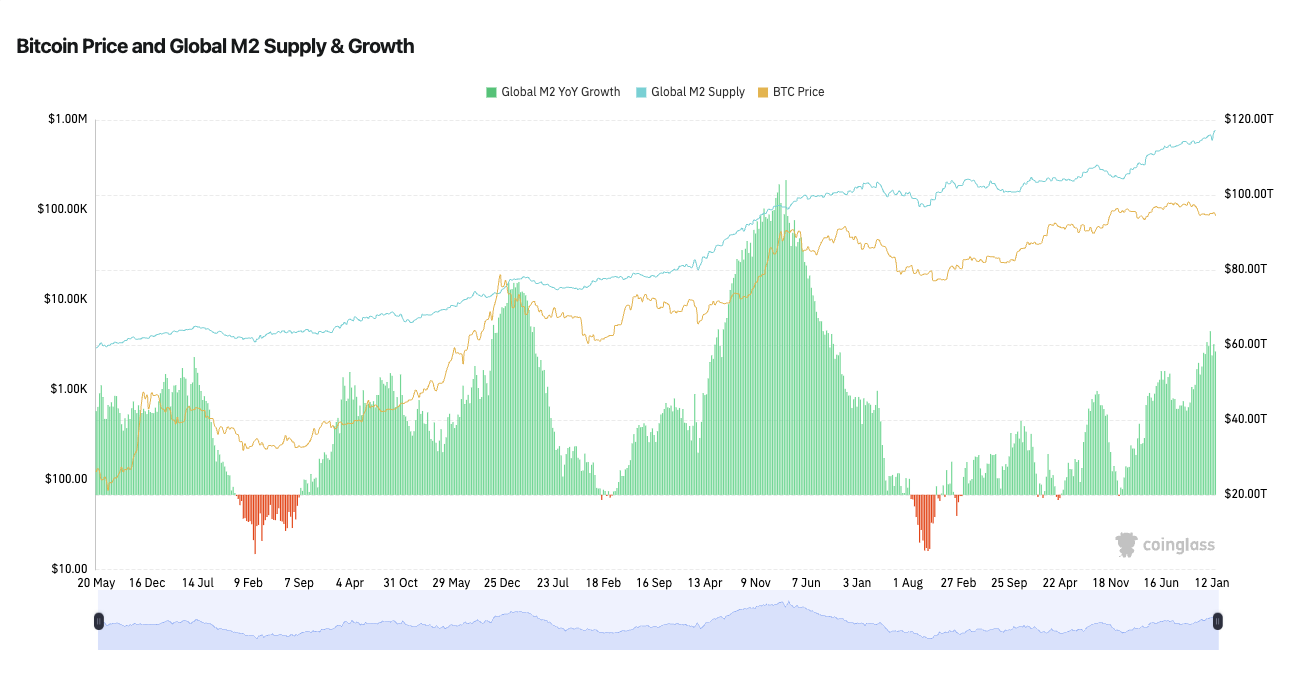Click the left range slider handle
Viewport: 1309px width, 684px height.
(x=98, y=621)
